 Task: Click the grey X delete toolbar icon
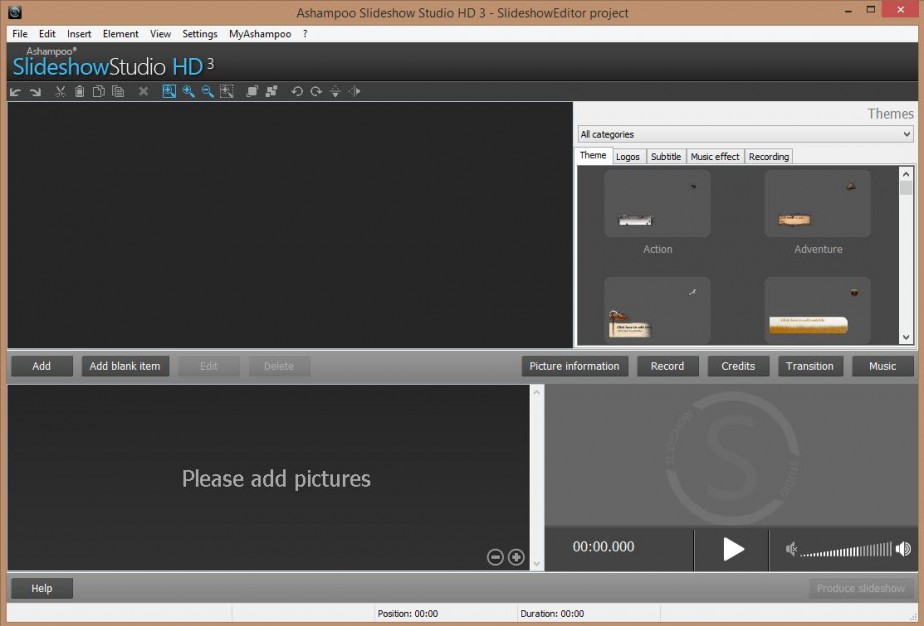tap(143, 91)
